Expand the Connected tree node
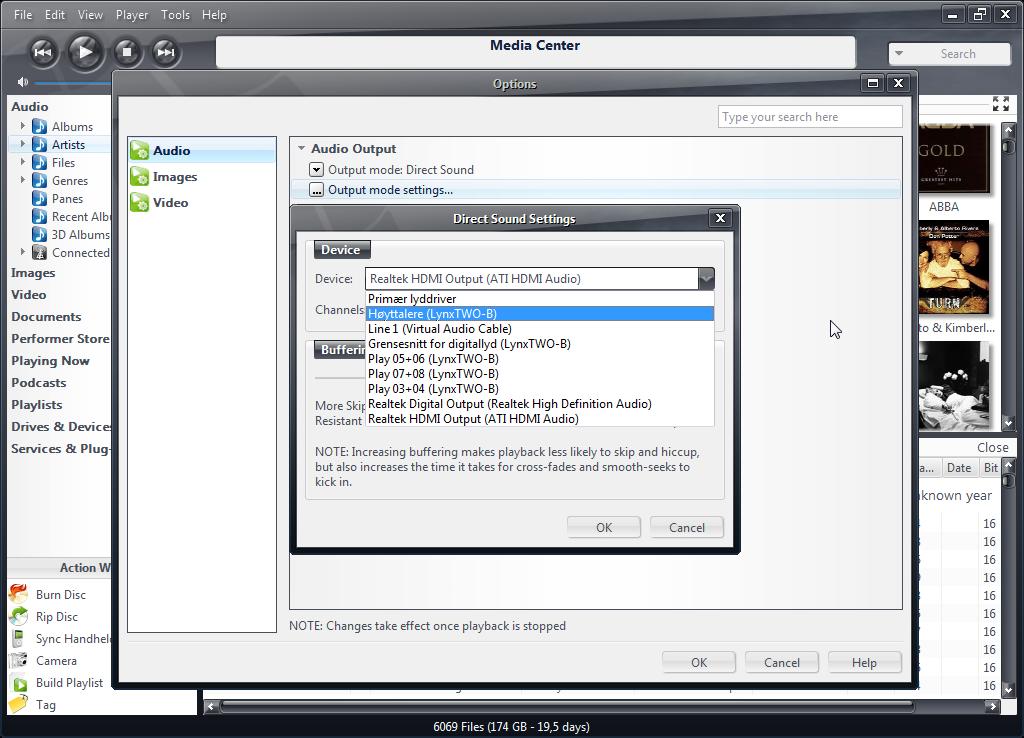1024x738 pixels. coord(23,251)
